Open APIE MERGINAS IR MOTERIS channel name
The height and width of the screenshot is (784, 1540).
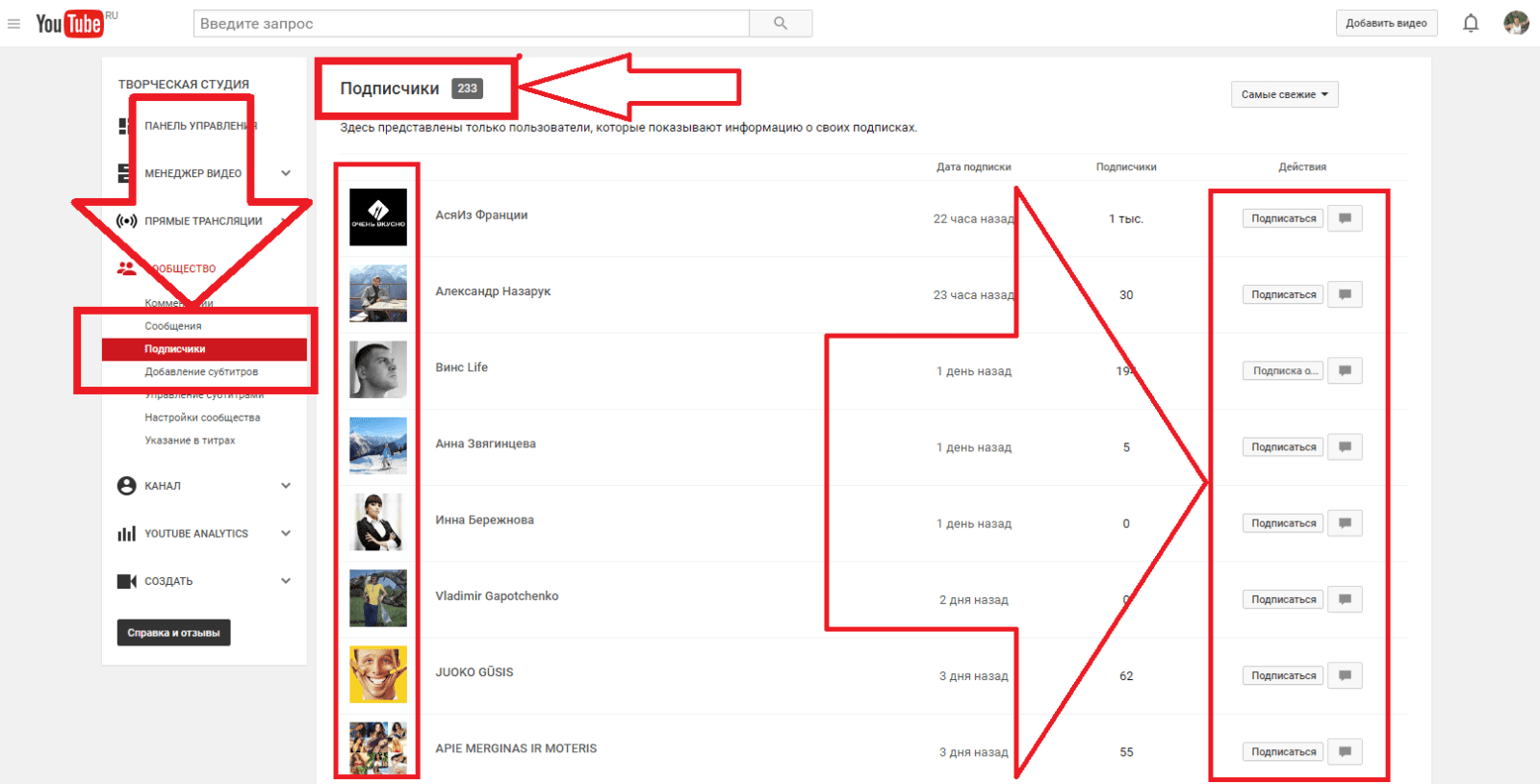coord(516,747)
